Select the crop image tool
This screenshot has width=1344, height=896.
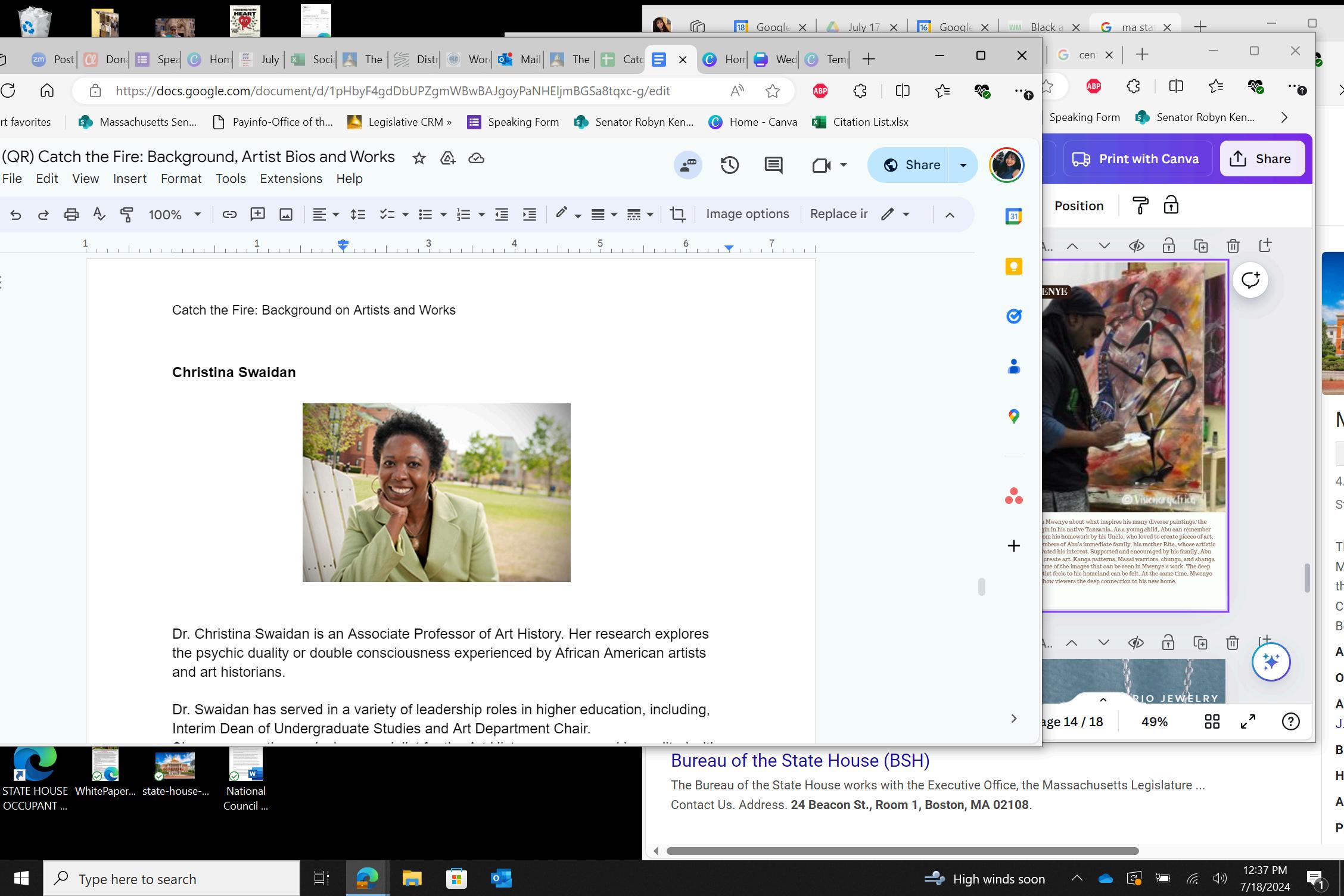pyautogui.click(x=677, y=214)
